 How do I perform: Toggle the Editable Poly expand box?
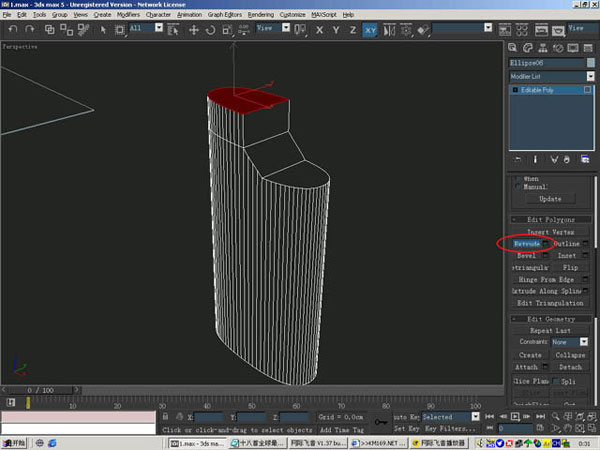516,90
